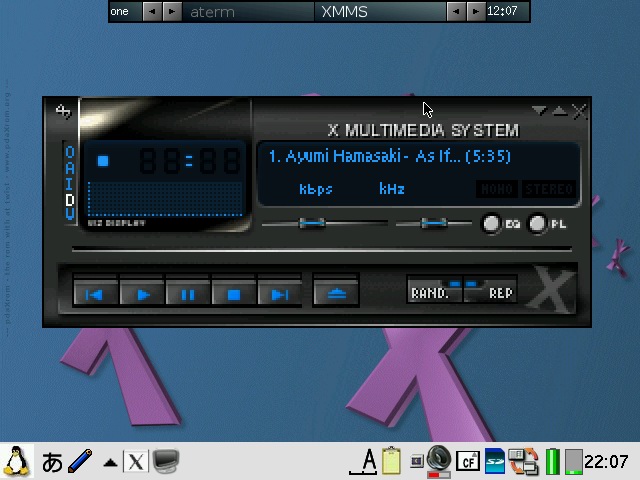Click the volume slider handle
Screen dimensions: 640x480
[313, 223]
